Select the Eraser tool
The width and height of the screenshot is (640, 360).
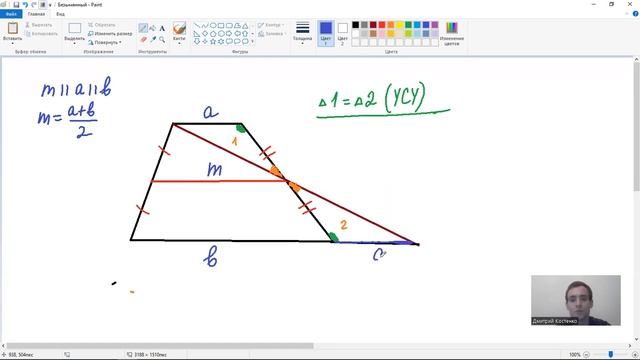point(143,39)
